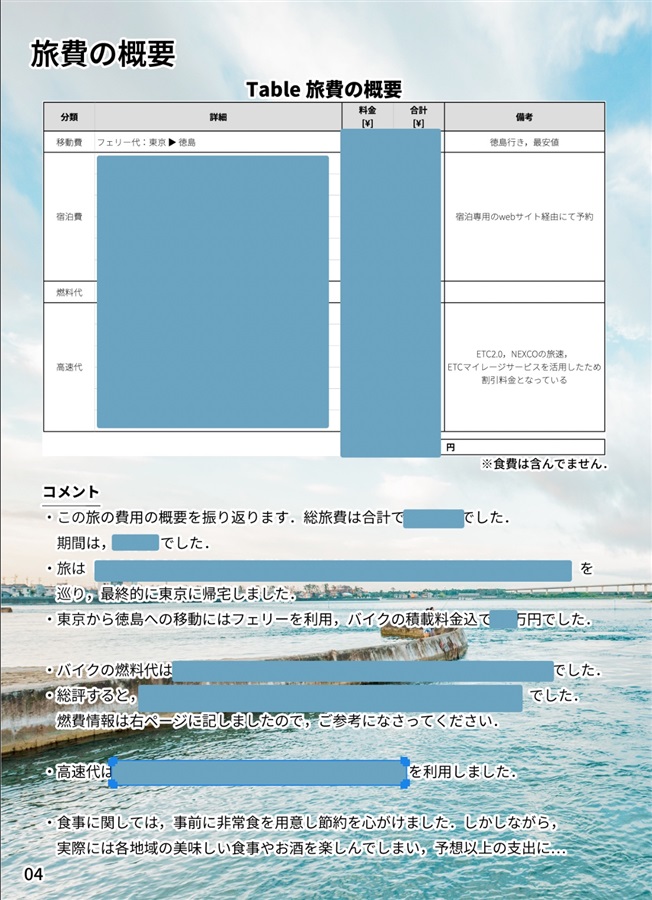Click the footnote "※食費は含んでません."

pyautogui.click(x=544, y=464)
